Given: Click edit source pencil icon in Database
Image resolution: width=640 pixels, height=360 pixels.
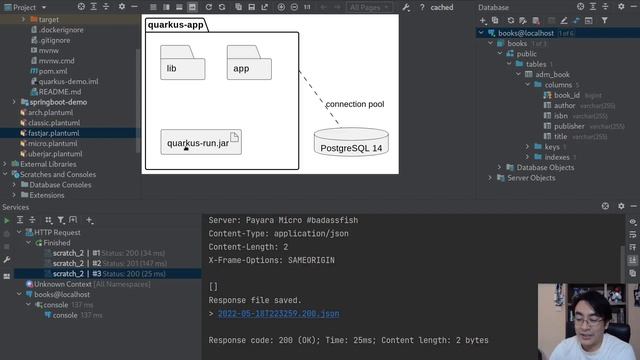Looking at the screenshot, I should (564, 20).
